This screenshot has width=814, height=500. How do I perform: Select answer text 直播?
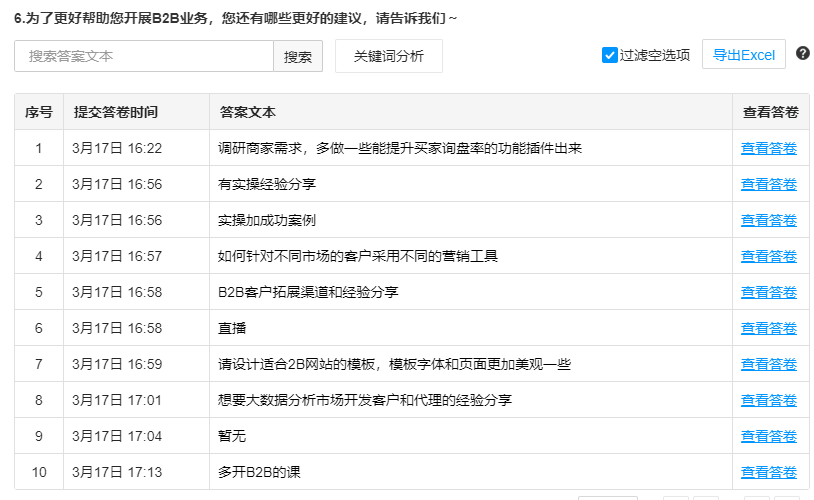pyautogui.click(x=232, y=328)
